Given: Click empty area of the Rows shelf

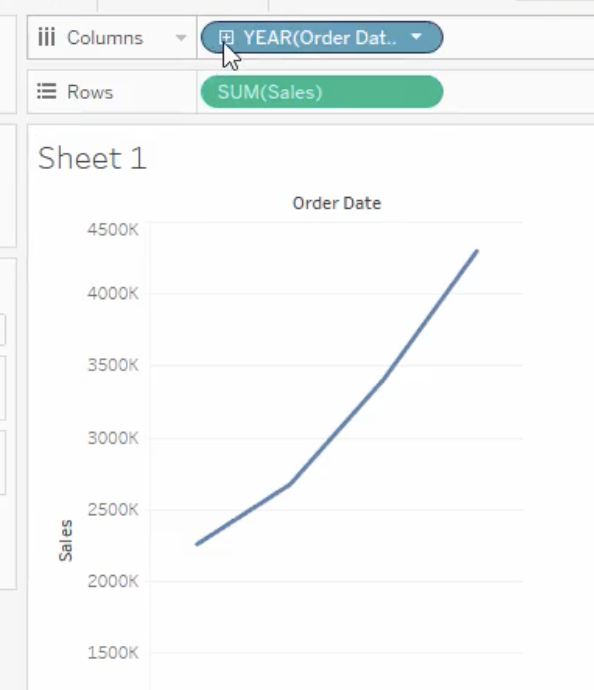Looking at the screenshot, I should pos(517,92).
